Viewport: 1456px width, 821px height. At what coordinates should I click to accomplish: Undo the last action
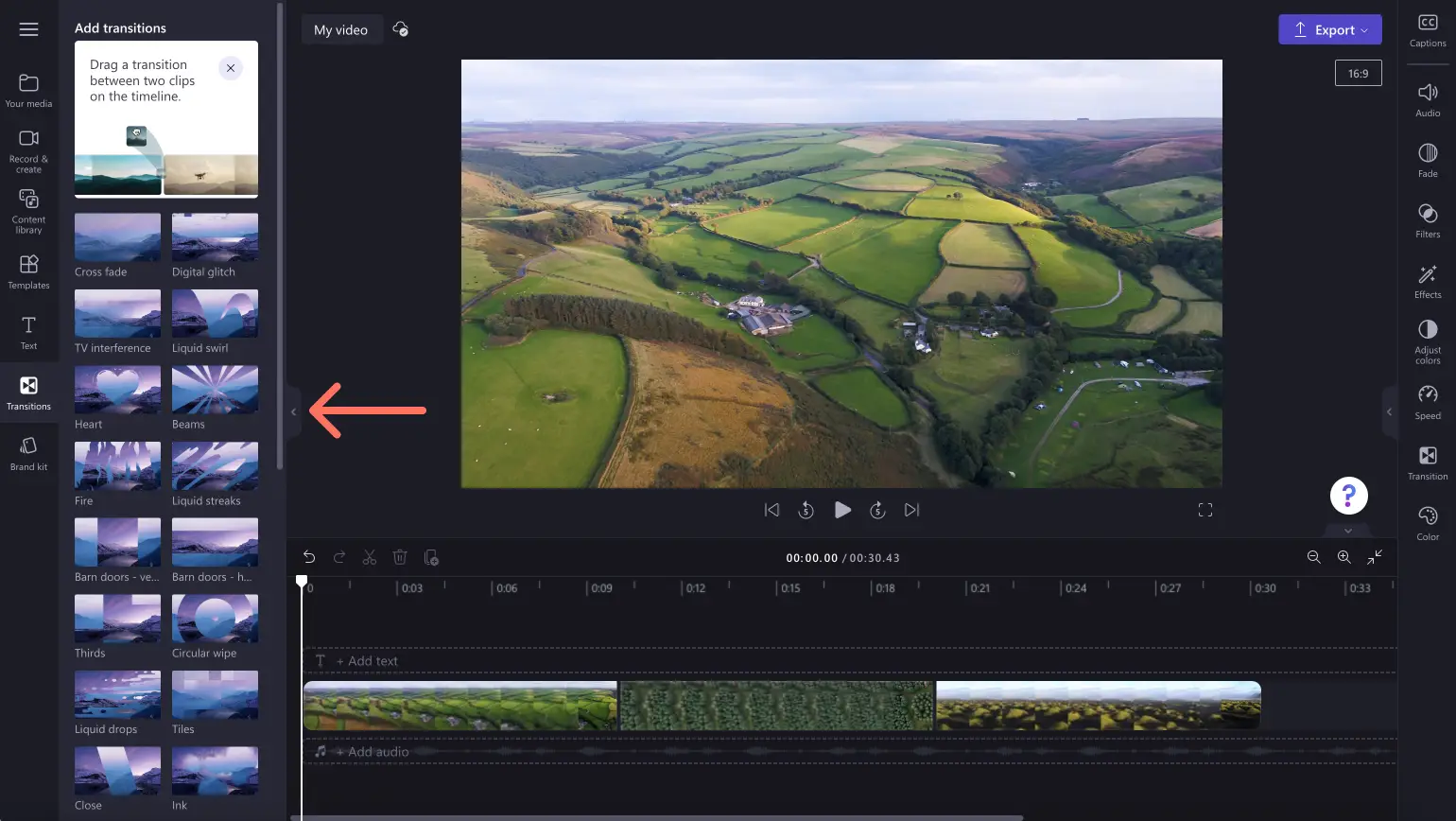click(x=309, y=557)
